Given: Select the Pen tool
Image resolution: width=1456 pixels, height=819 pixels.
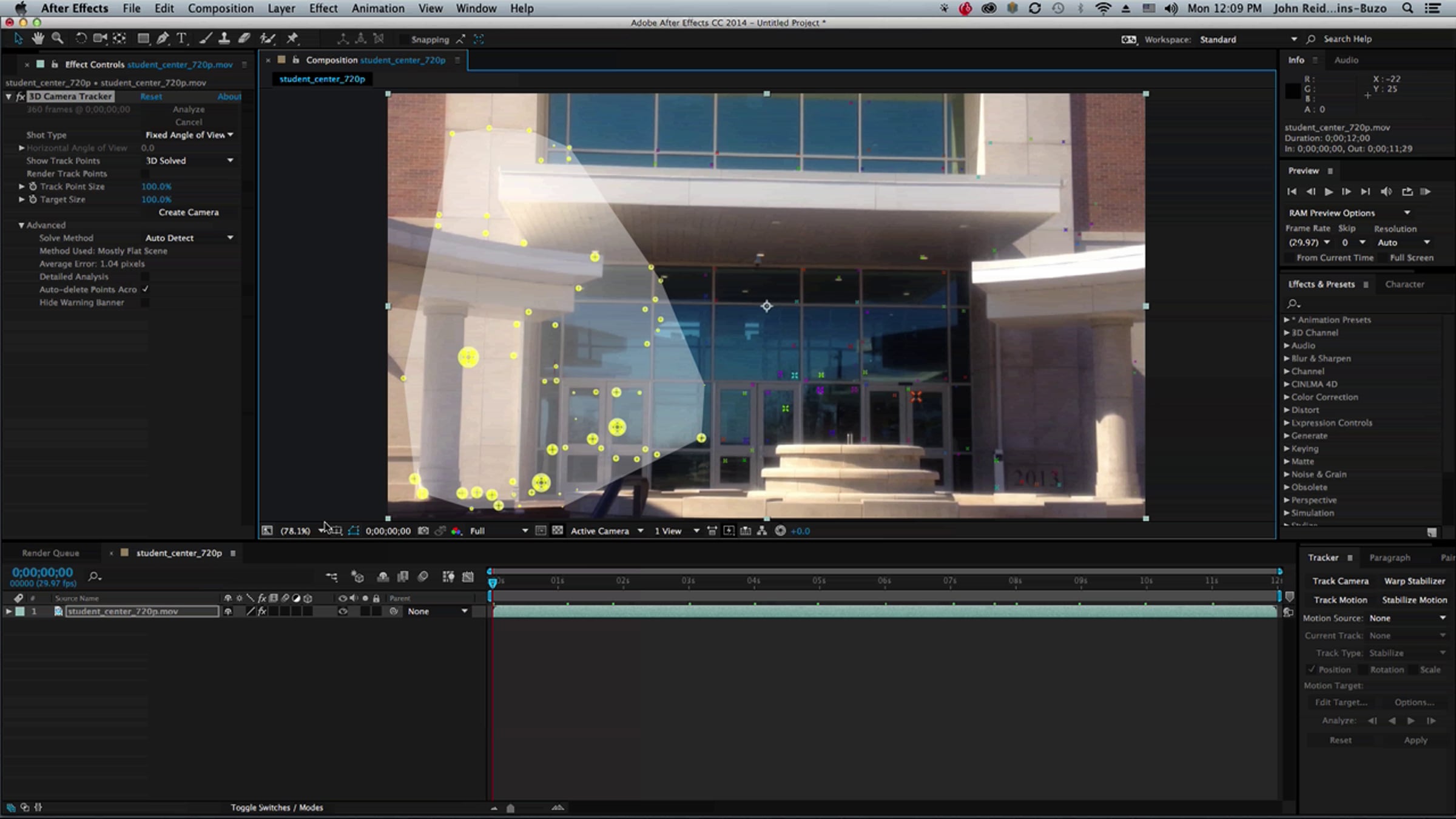Looking at the screenshot, I should tap(163, 39).
